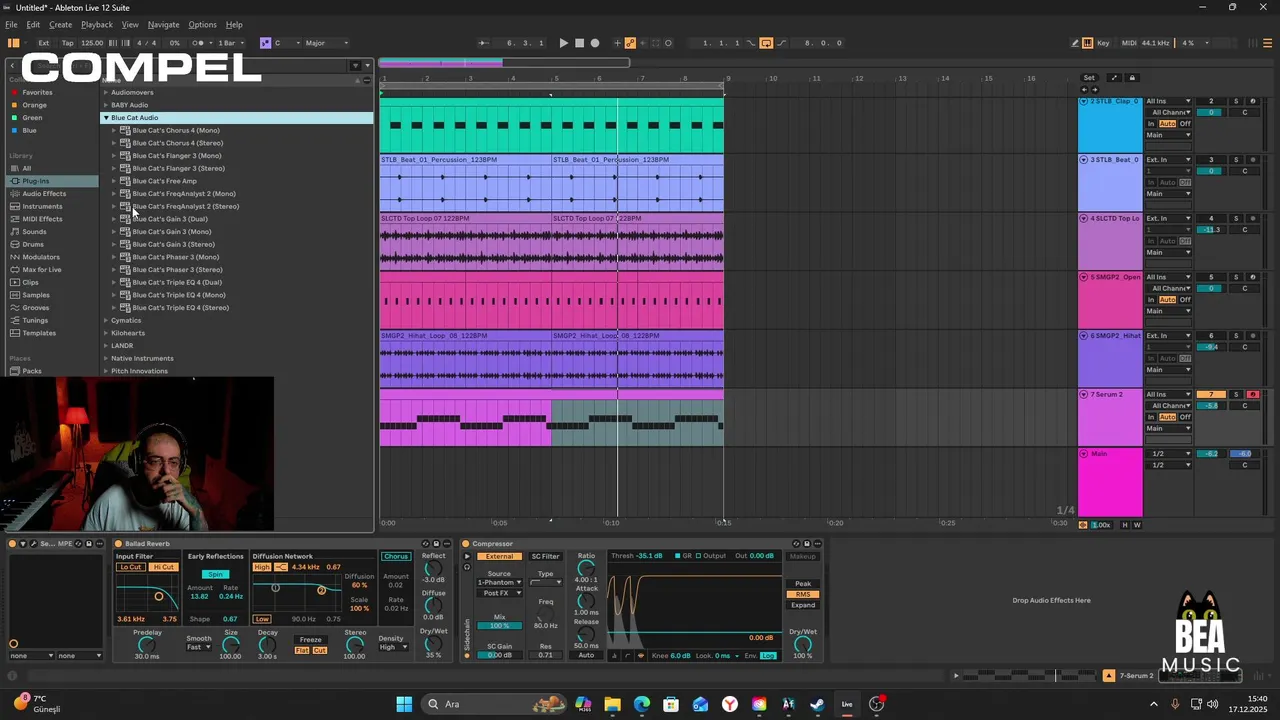
Task: Open the Major scale dropdown
Action: tap(327, 43)
